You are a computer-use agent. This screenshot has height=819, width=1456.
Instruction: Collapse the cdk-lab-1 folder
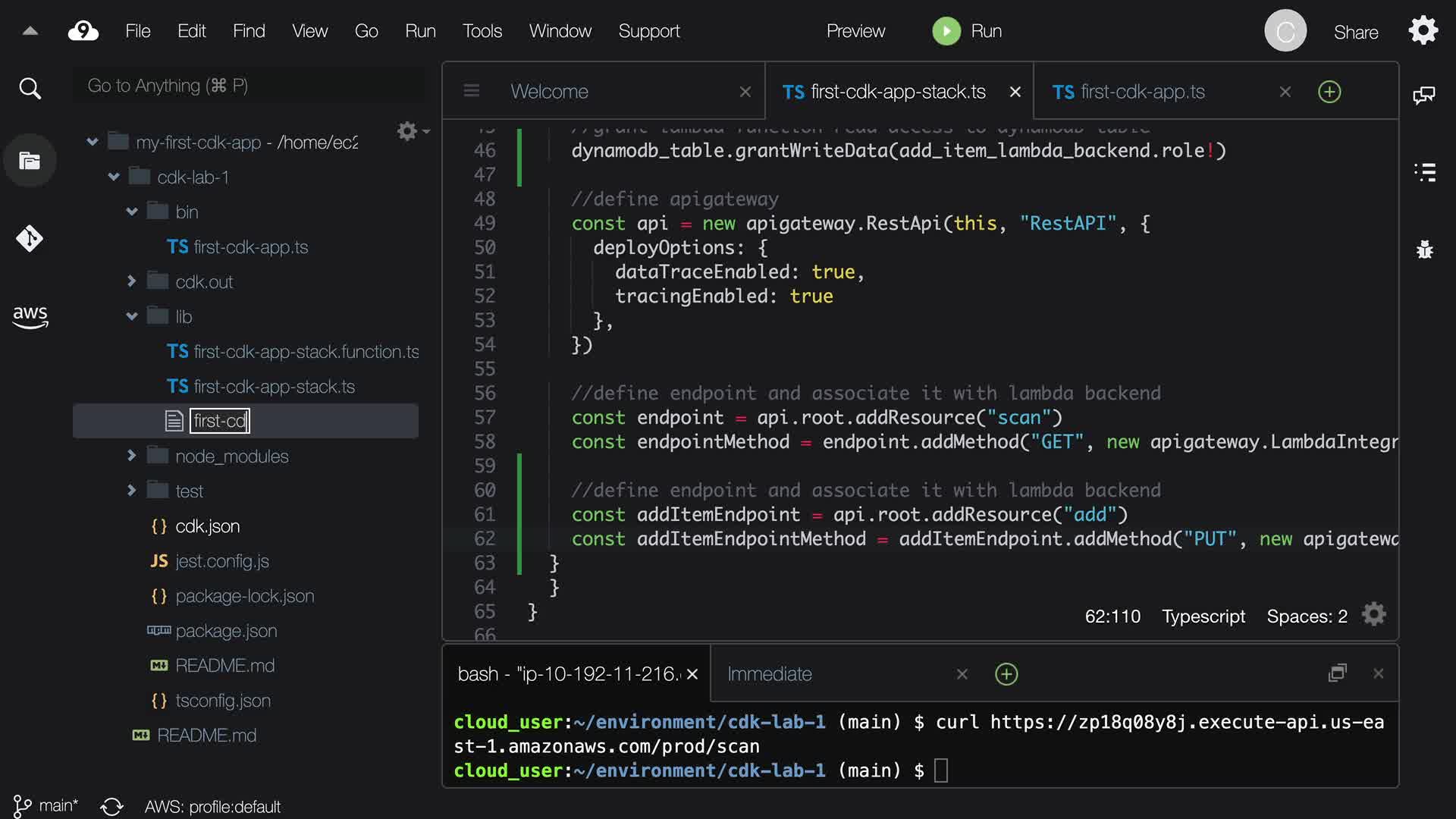click(114, 177)
